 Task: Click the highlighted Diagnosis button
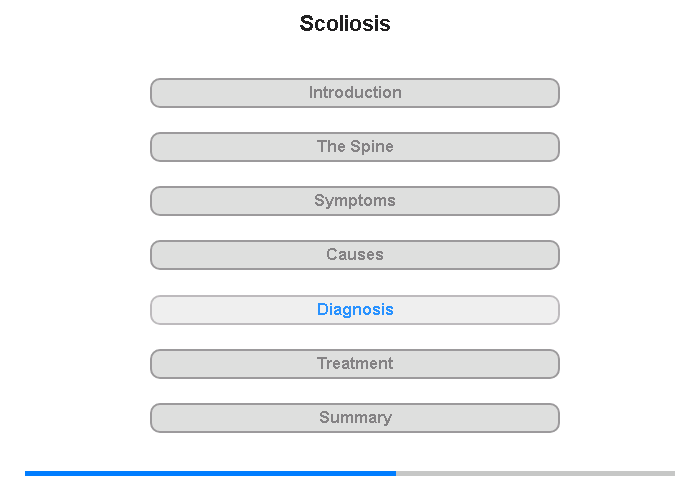(355, 310)
